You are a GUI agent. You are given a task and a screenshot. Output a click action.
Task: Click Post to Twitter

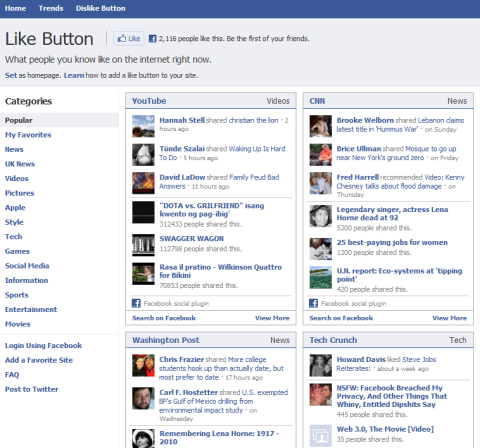coord(32,389)
